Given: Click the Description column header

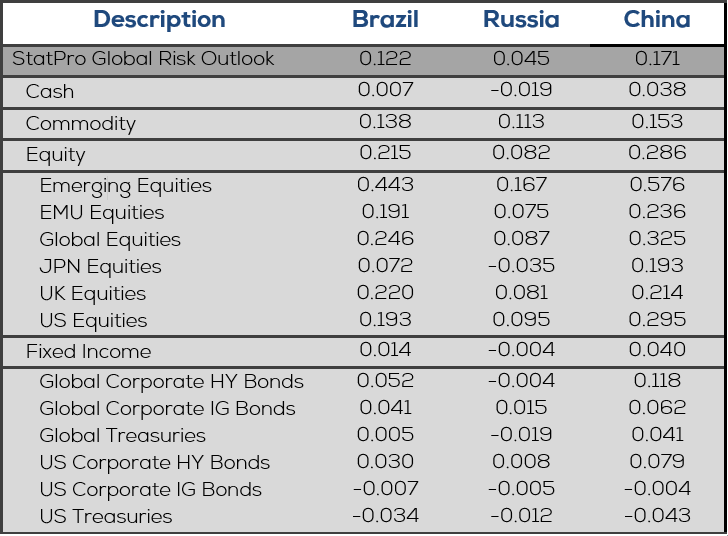Looking at the screenshot, I should [159, 20].
